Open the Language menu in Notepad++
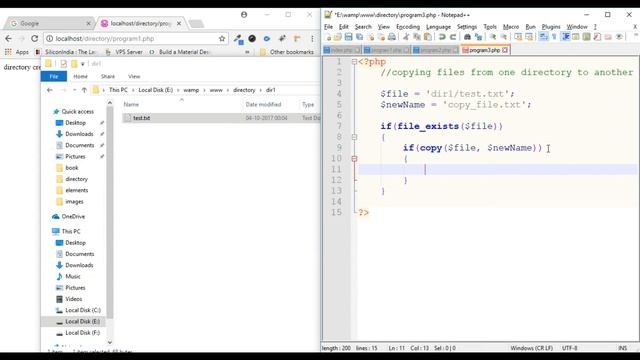 coord(438,27)
